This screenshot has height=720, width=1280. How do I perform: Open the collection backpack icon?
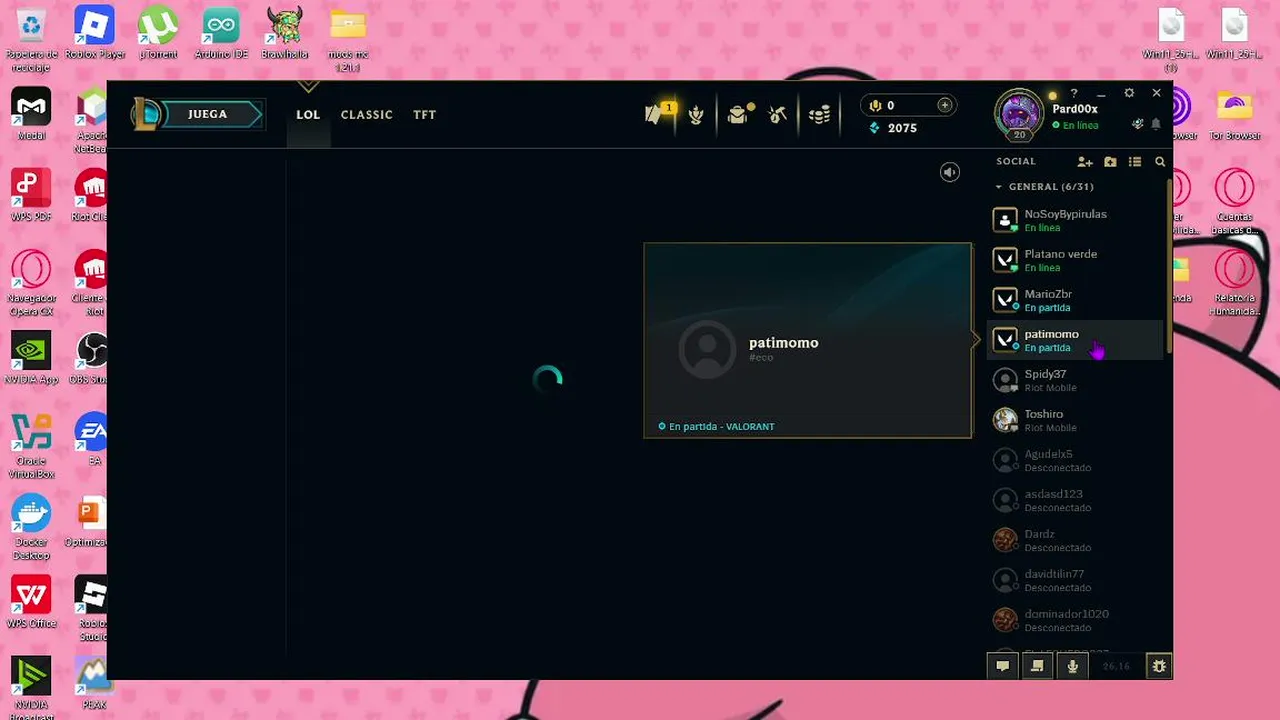click(x=739, y=115)
